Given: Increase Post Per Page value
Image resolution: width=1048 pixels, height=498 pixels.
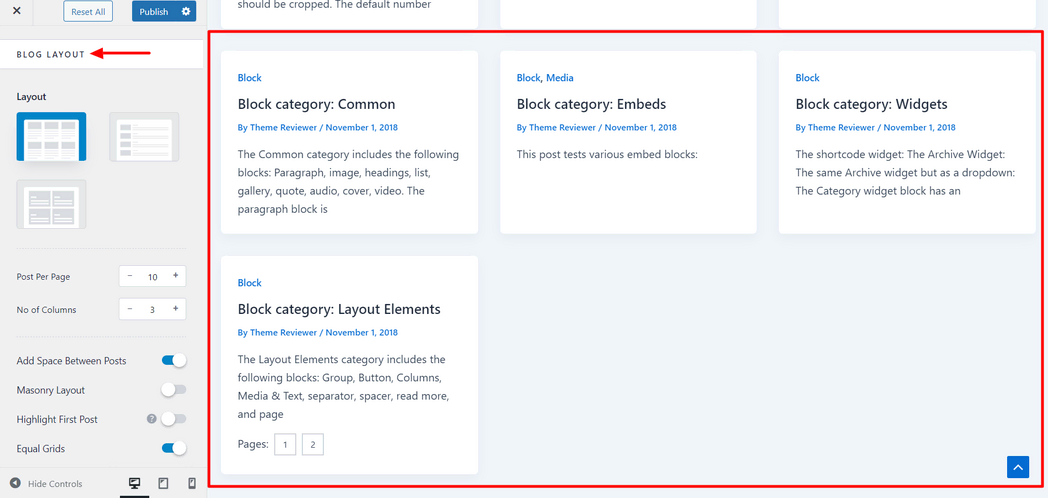Looking at the screenshot, I should click(x=176, y=276).
